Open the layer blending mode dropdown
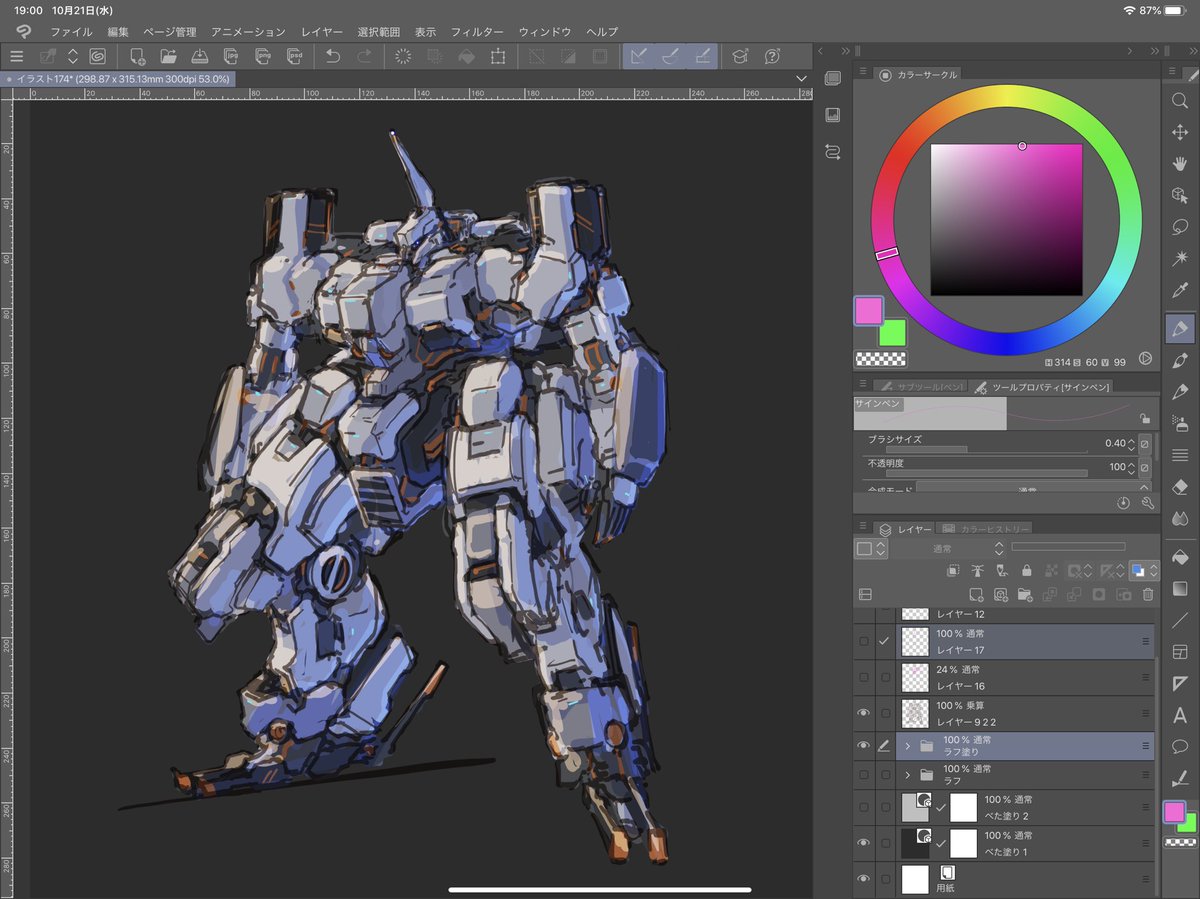 point(944,548)
